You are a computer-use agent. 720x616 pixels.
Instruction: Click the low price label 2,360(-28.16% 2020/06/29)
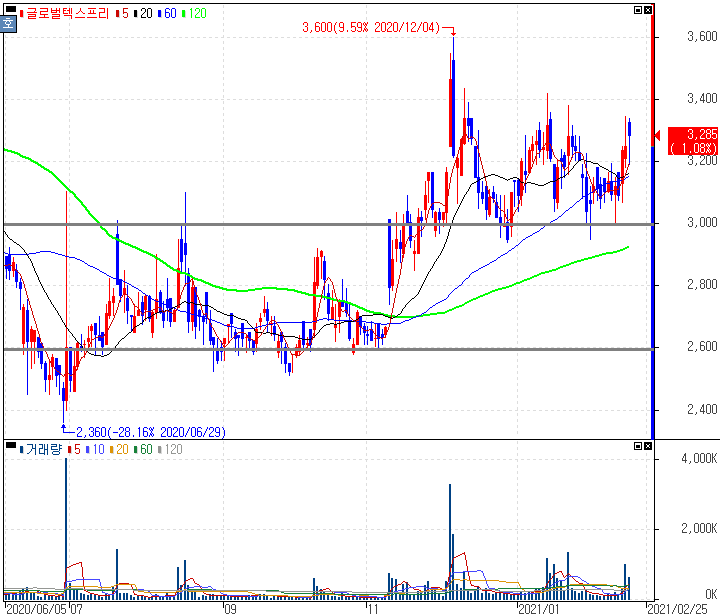point(151,432)
